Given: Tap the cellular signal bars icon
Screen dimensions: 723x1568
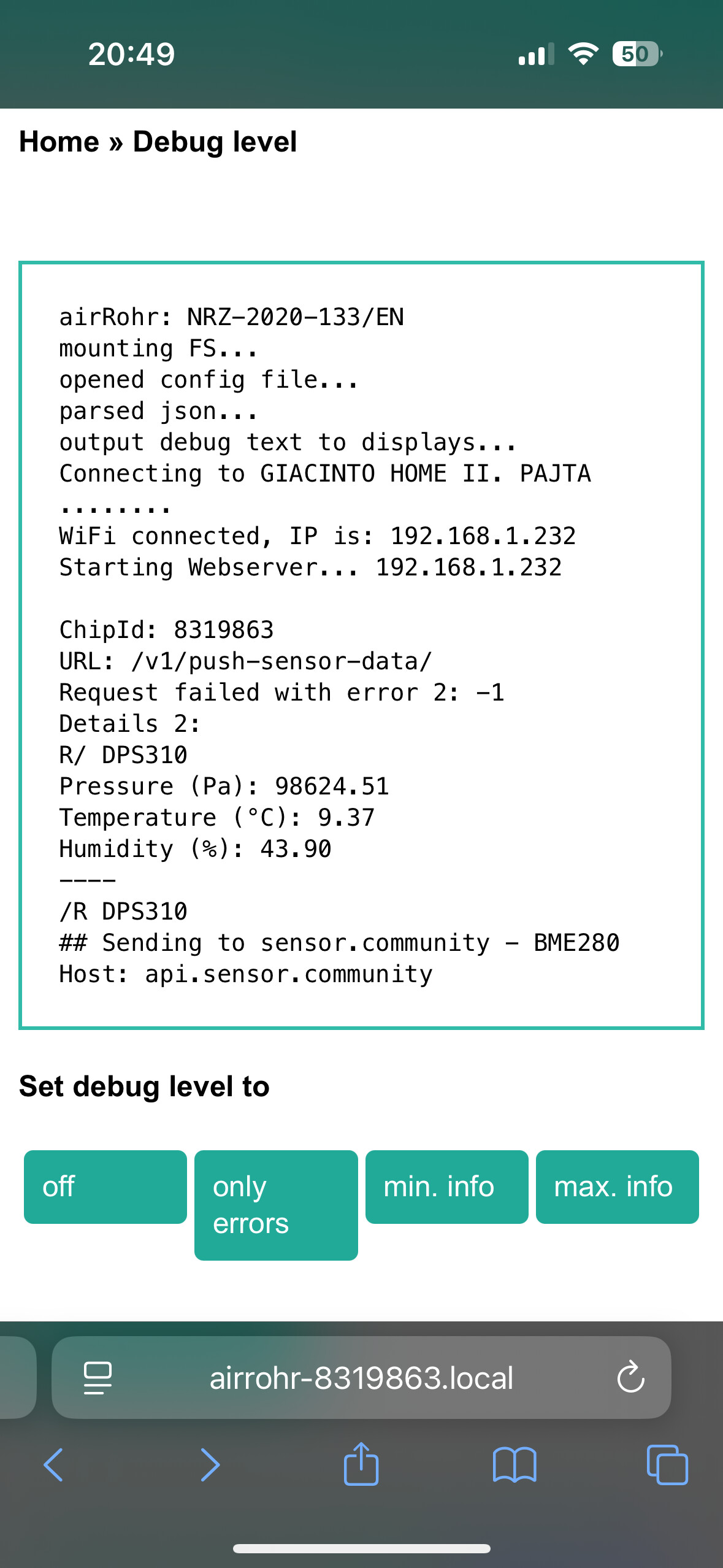Looking at the screenshot, I should tap(536, 54).
